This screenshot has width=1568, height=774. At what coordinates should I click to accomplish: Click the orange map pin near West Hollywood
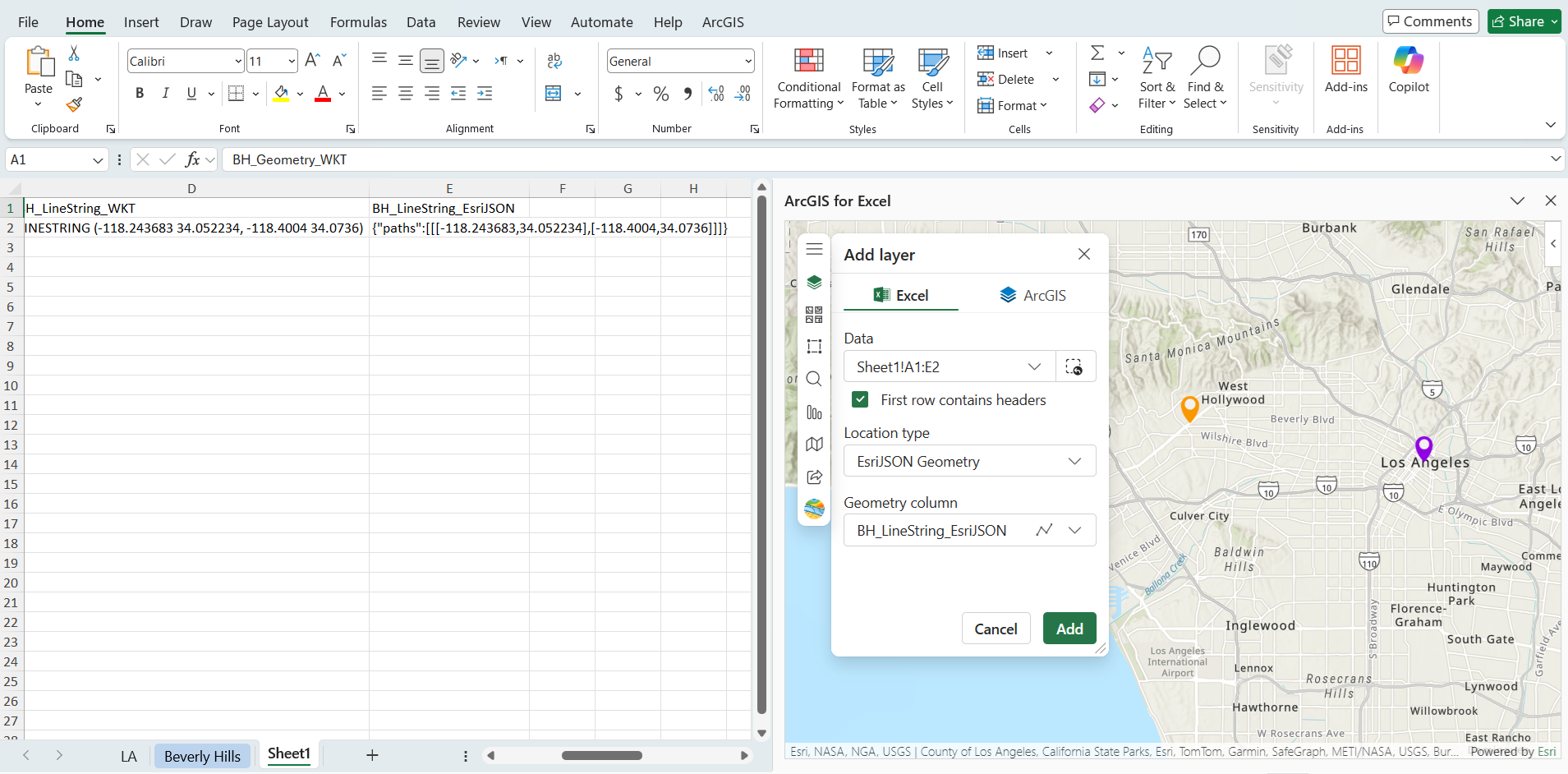(1189, 408)
